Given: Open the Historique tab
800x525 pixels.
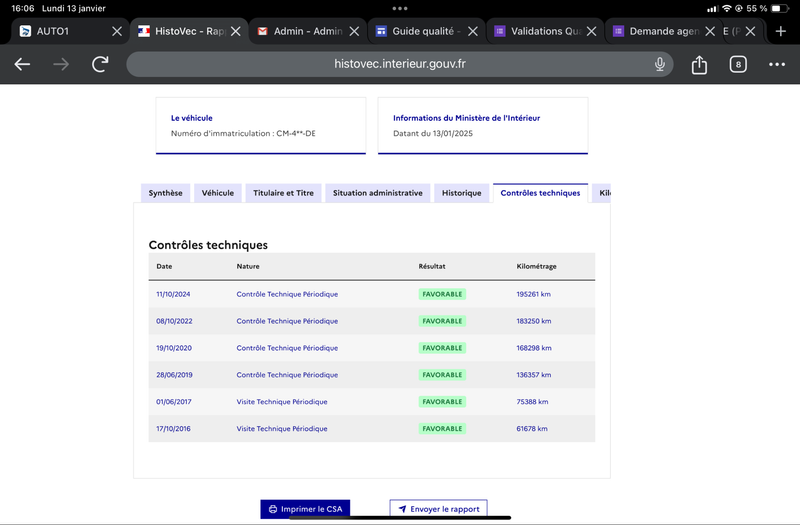Looking at the screenshot, I should [461, 193].
